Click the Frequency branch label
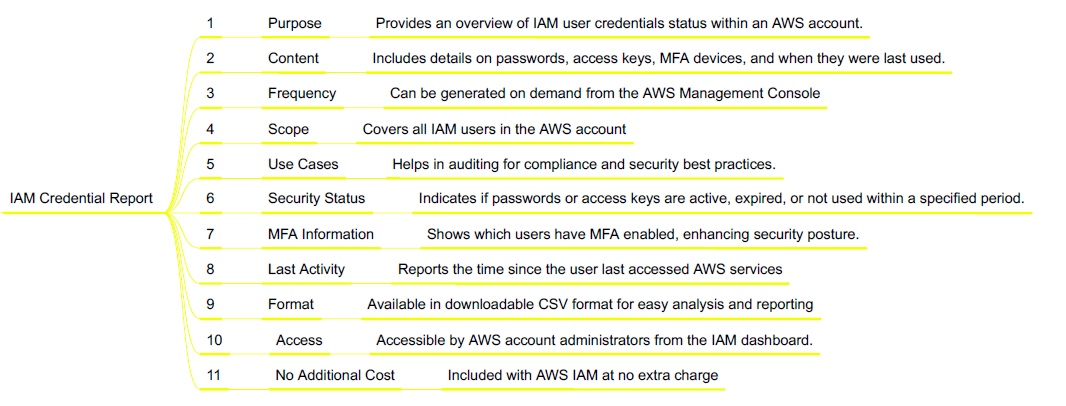This screenshot has height=406, width=1066. [302, 93]
